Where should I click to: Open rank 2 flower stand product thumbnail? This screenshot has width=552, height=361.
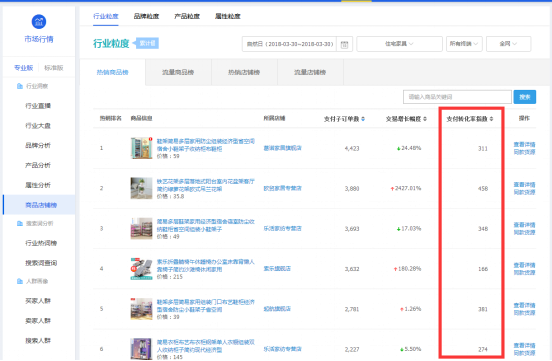click(x=141, y=188)
